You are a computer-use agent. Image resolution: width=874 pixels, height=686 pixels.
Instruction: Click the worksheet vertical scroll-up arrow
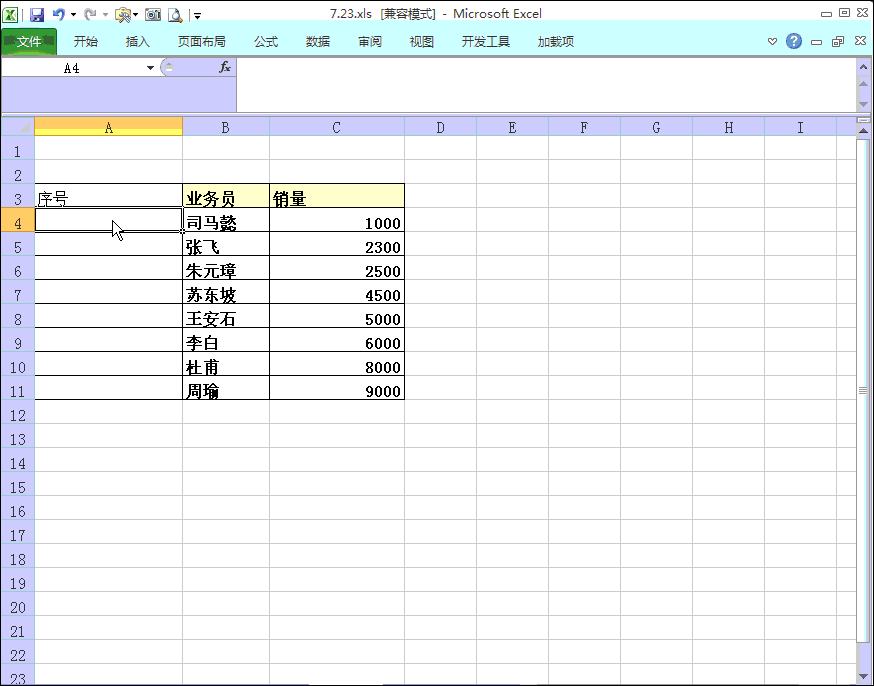click(863, 131)
